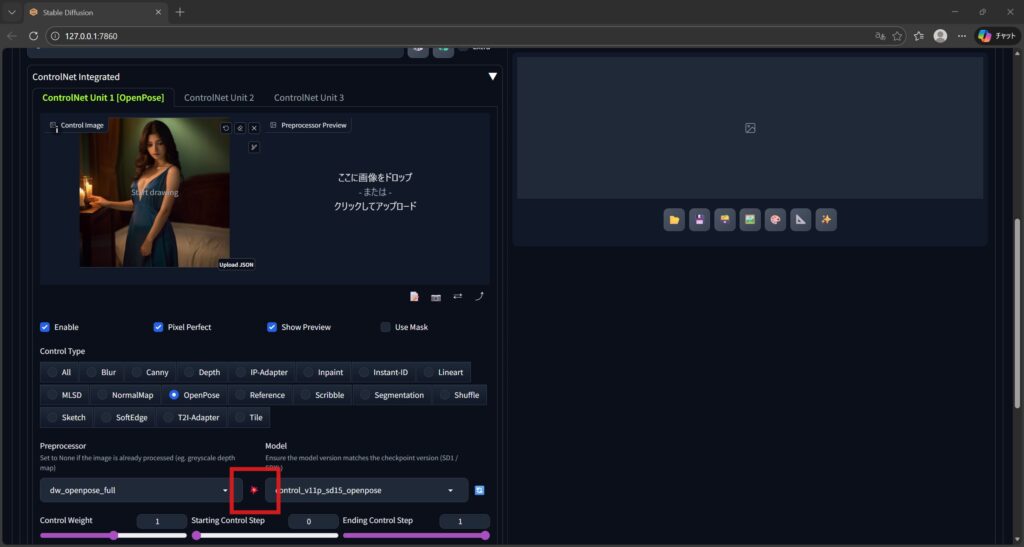The height and width of the screenshot is (547, 1024).
Task: Open the dw_openpose_full preprocessor dropdown
Action: coord(140,490)
